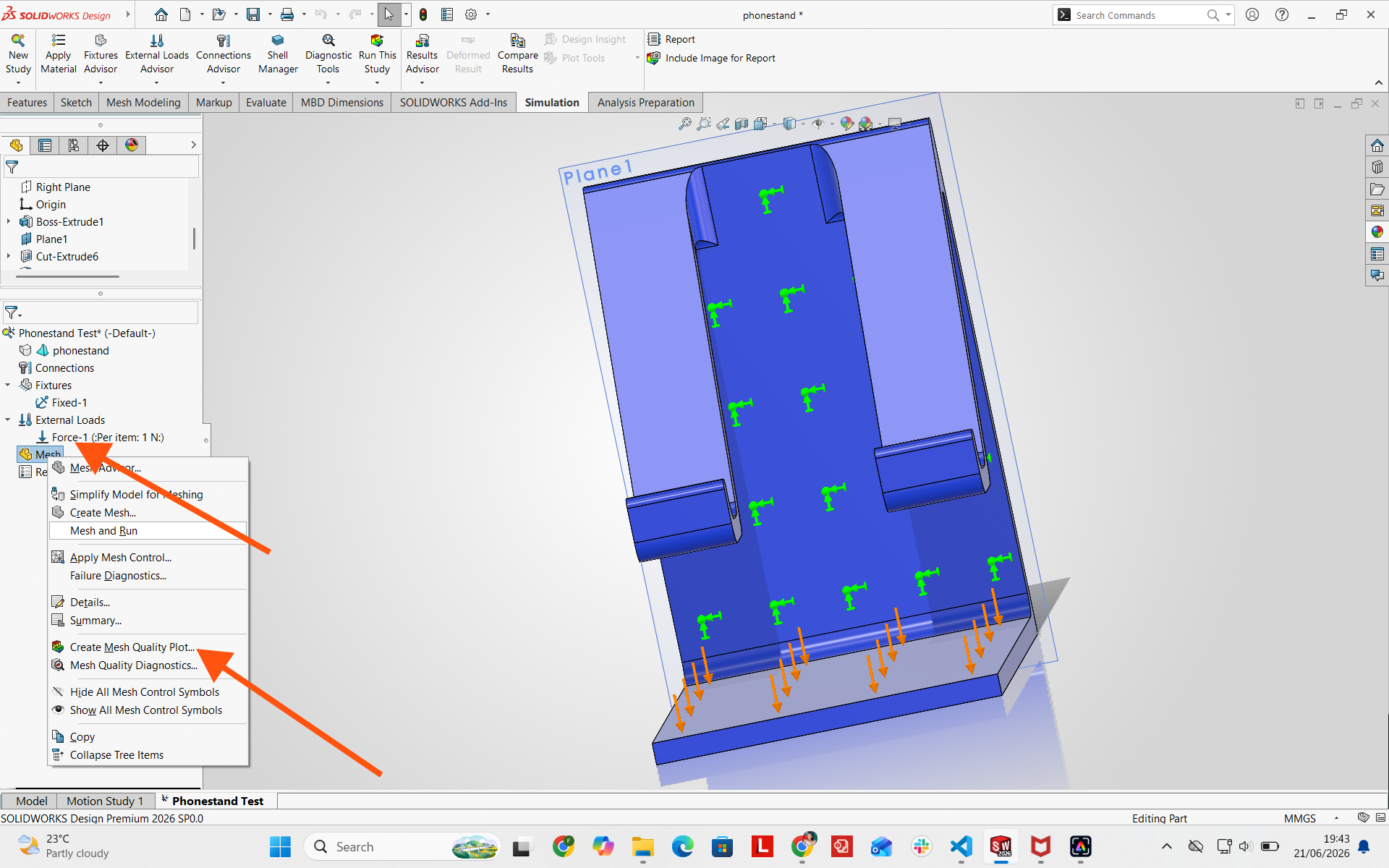Choose Show All Mesh Control Symbols
This screenshot has width=1389, height=868.
tap(148, 710)
